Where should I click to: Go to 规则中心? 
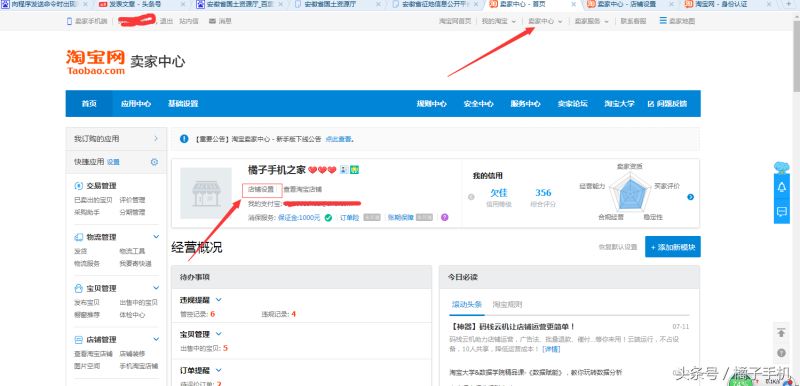432,104
